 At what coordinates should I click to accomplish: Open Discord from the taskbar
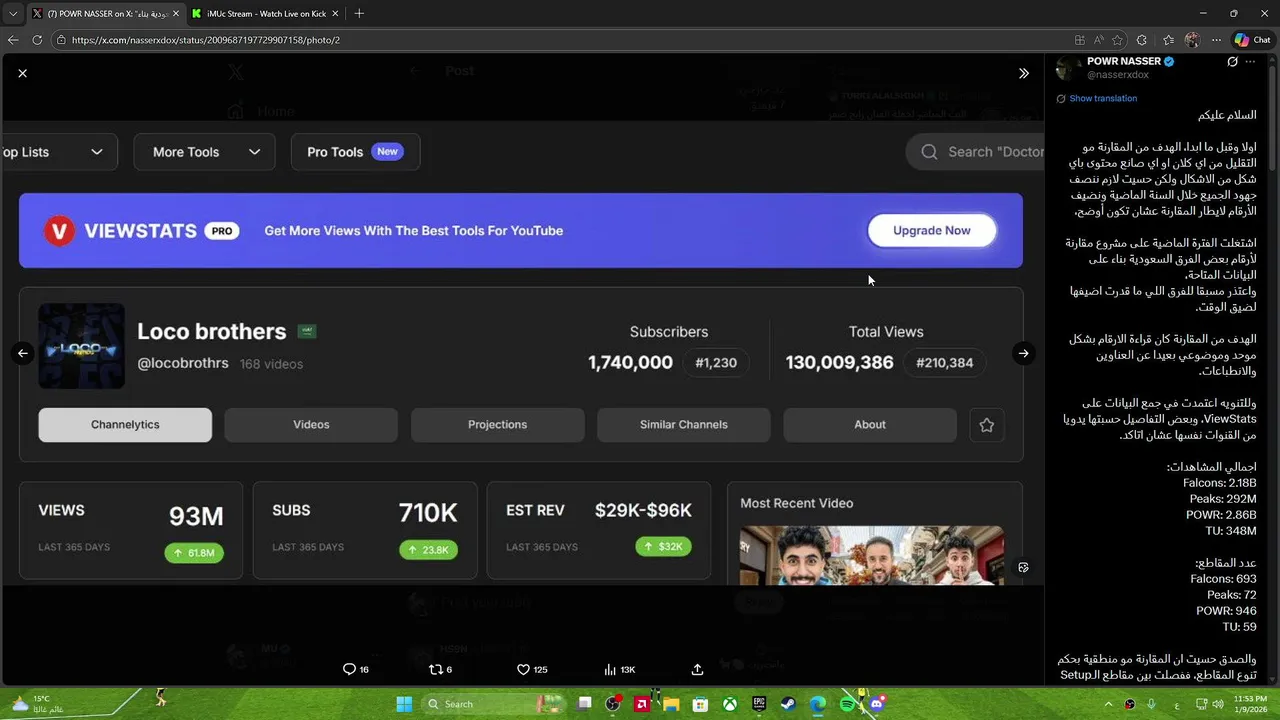point(877,704)
